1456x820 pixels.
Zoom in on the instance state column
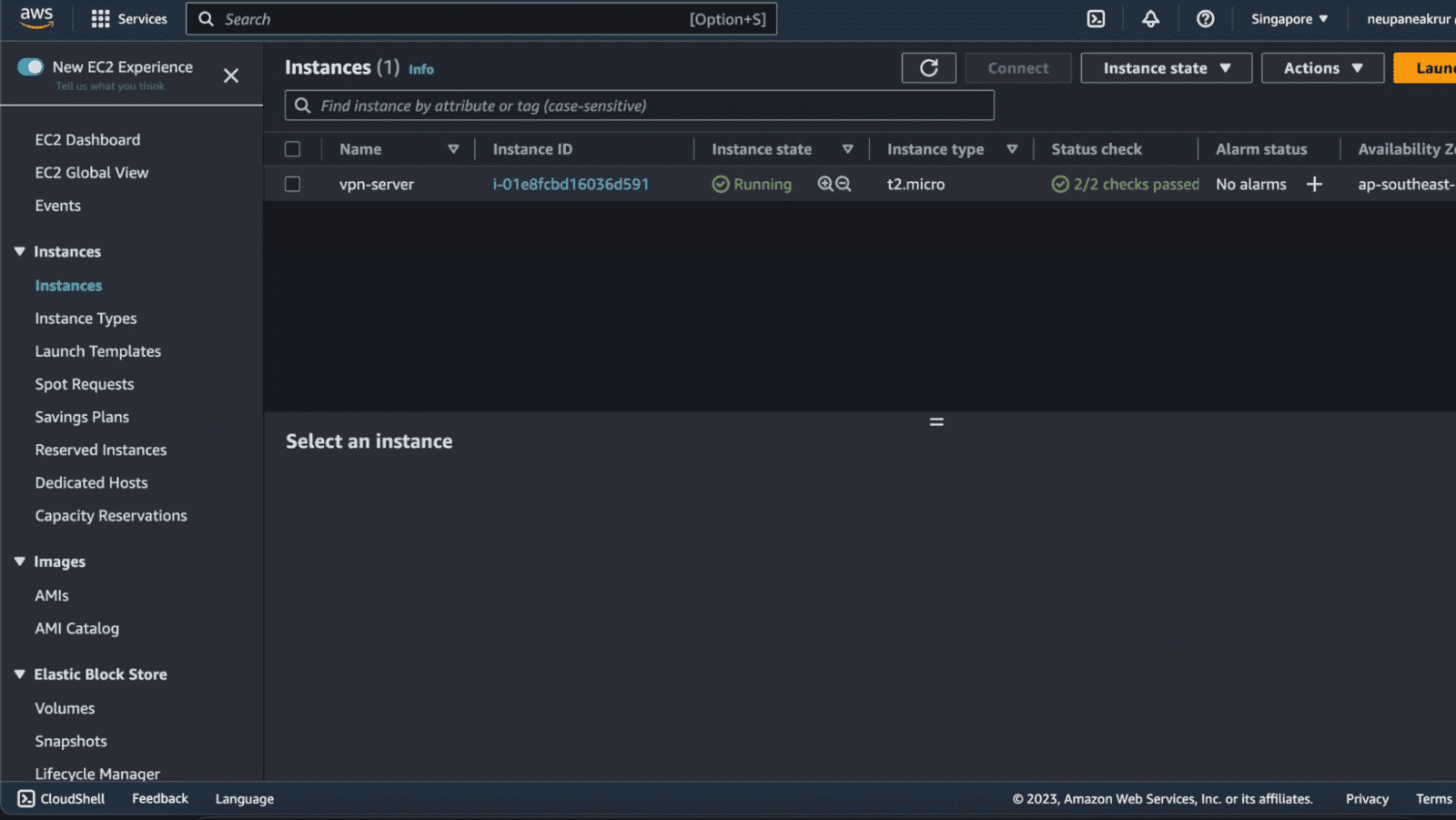point(825,184)
